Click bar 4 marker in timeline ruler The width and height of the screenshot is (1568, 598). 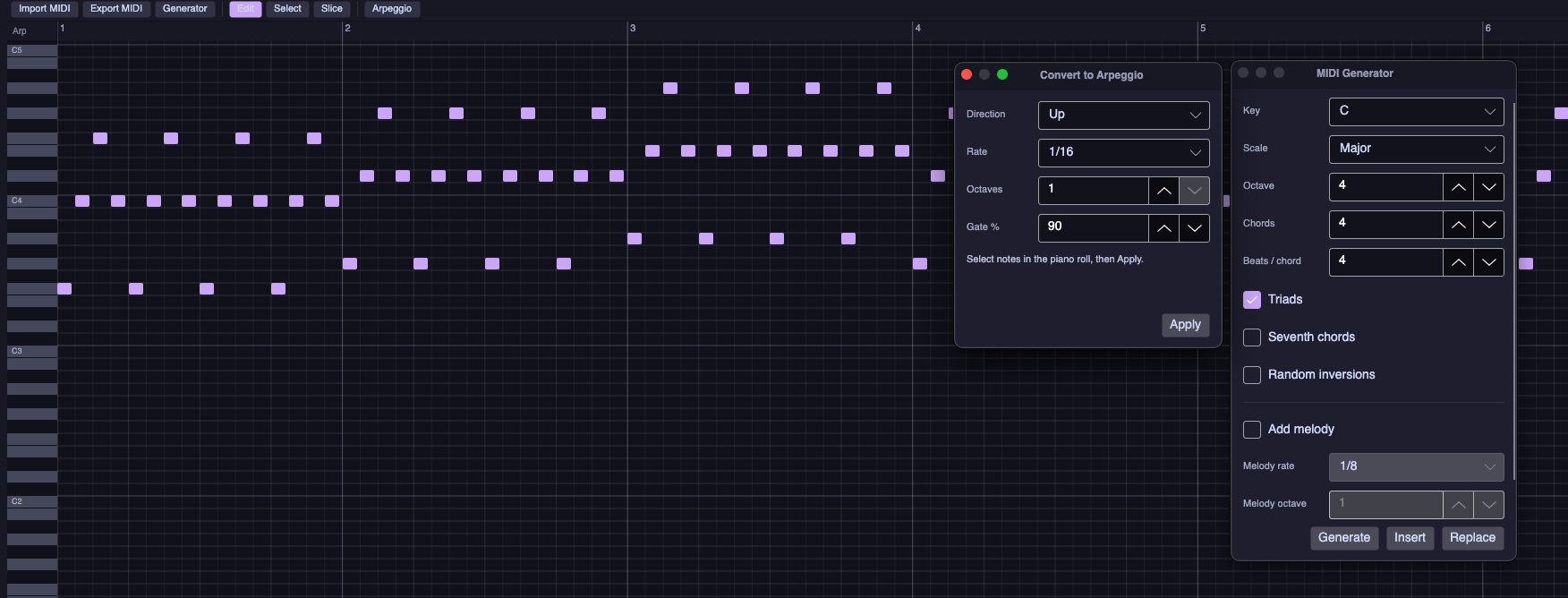click(917, 29)
